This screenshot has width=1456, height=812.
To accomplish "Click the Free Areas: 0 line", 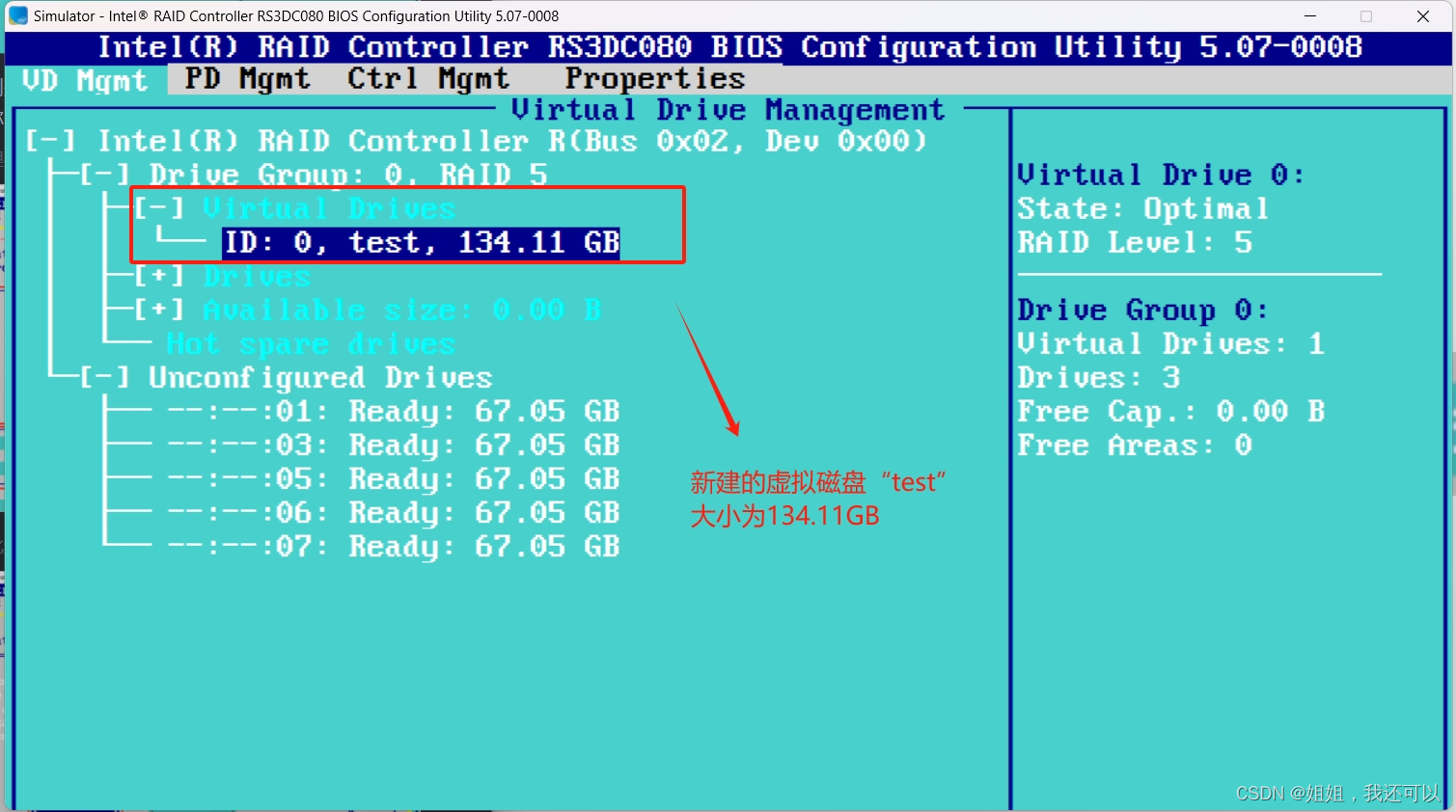I will (x=1135, y=446).
